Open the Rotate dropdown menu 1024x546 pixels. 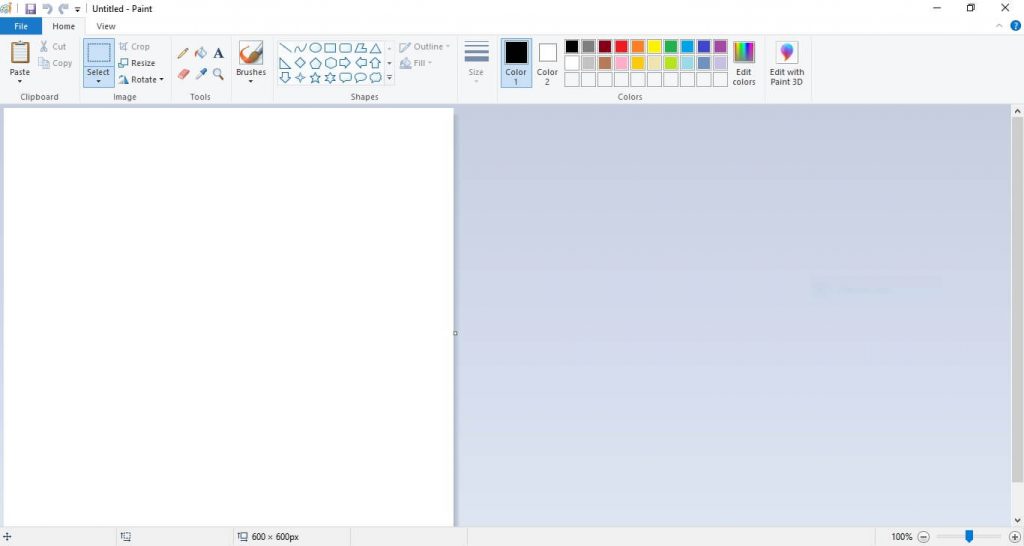[x=141, y=79]
